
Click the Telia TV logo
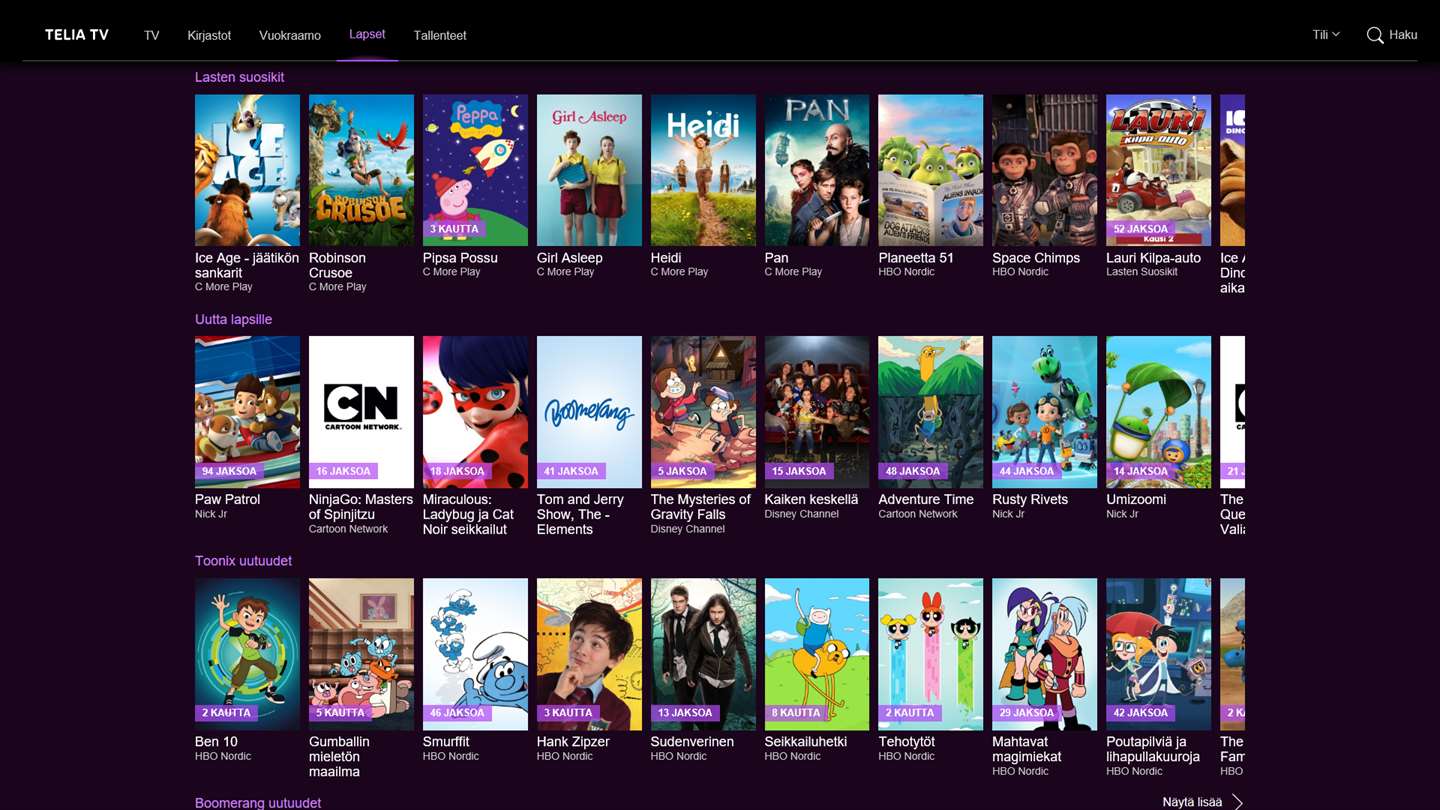(x=77, y=35)
